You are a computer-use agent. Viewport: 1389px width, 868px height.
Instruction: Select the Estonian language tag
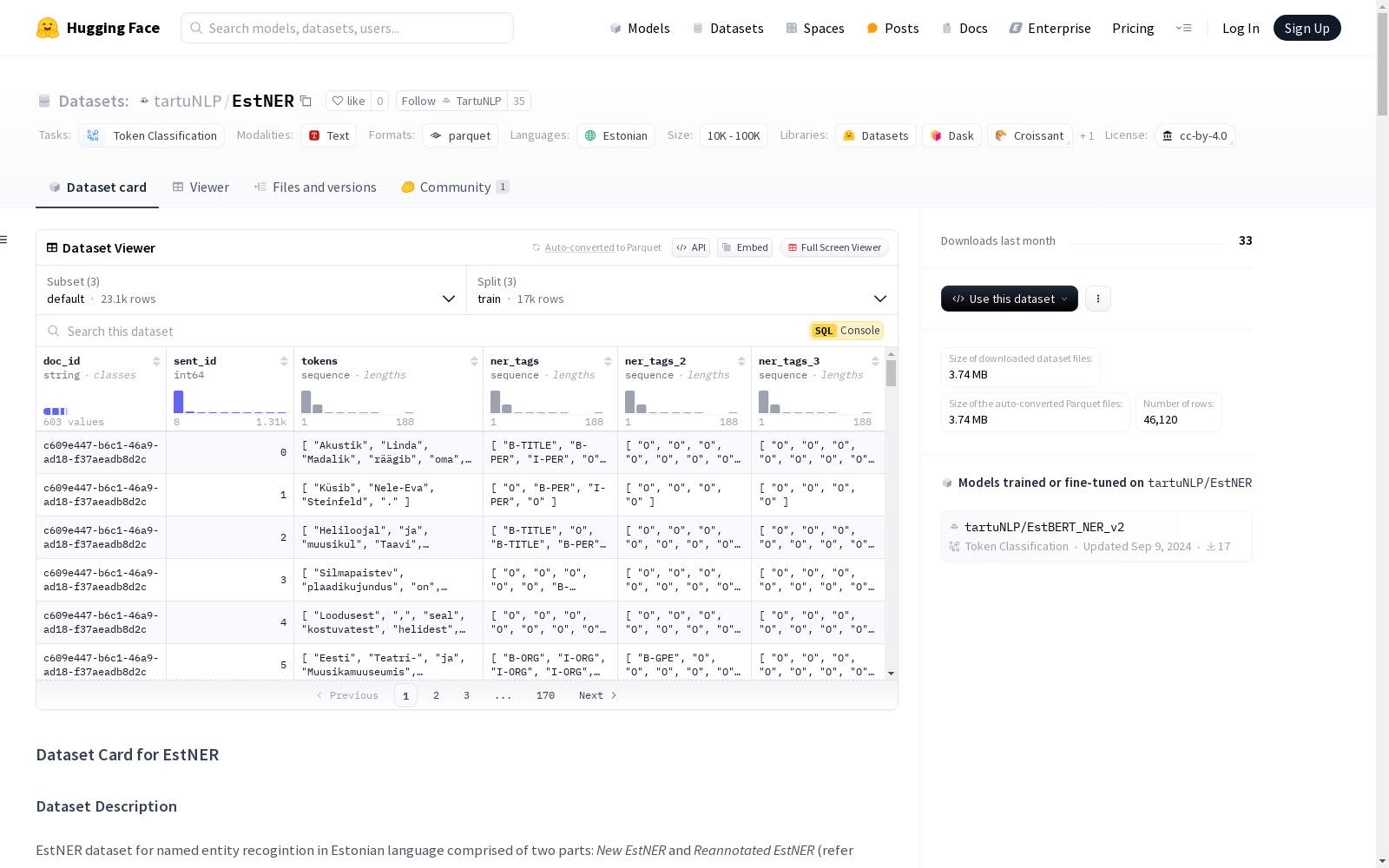[x=616, y=135]
